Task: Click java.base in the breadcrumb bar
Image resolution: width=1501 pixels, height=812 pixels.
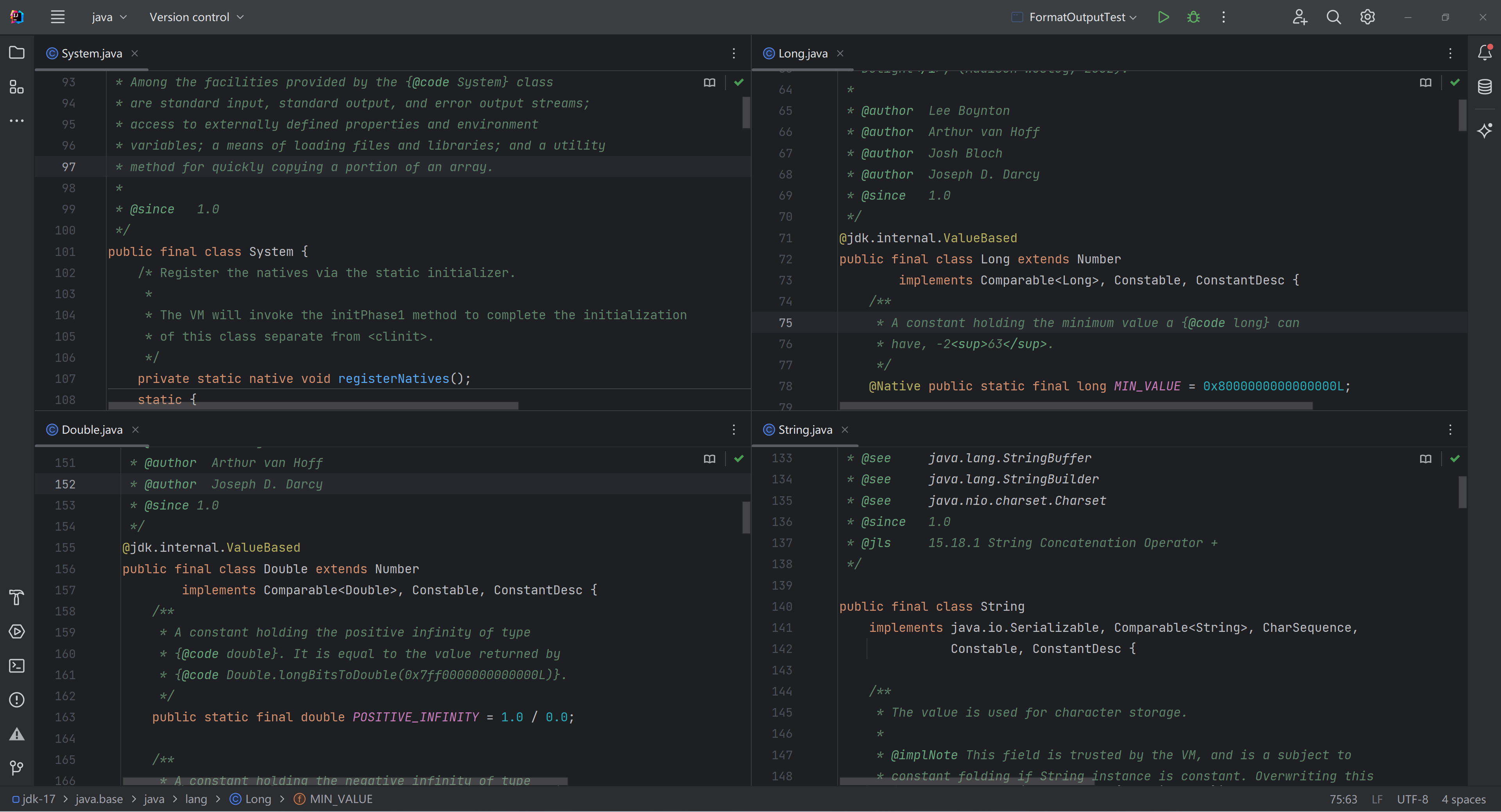Action: [99, 799]
